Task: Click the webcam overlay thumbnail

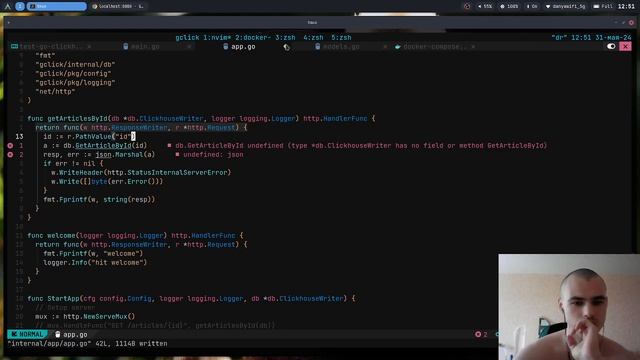Action: [x=569, y=307]
